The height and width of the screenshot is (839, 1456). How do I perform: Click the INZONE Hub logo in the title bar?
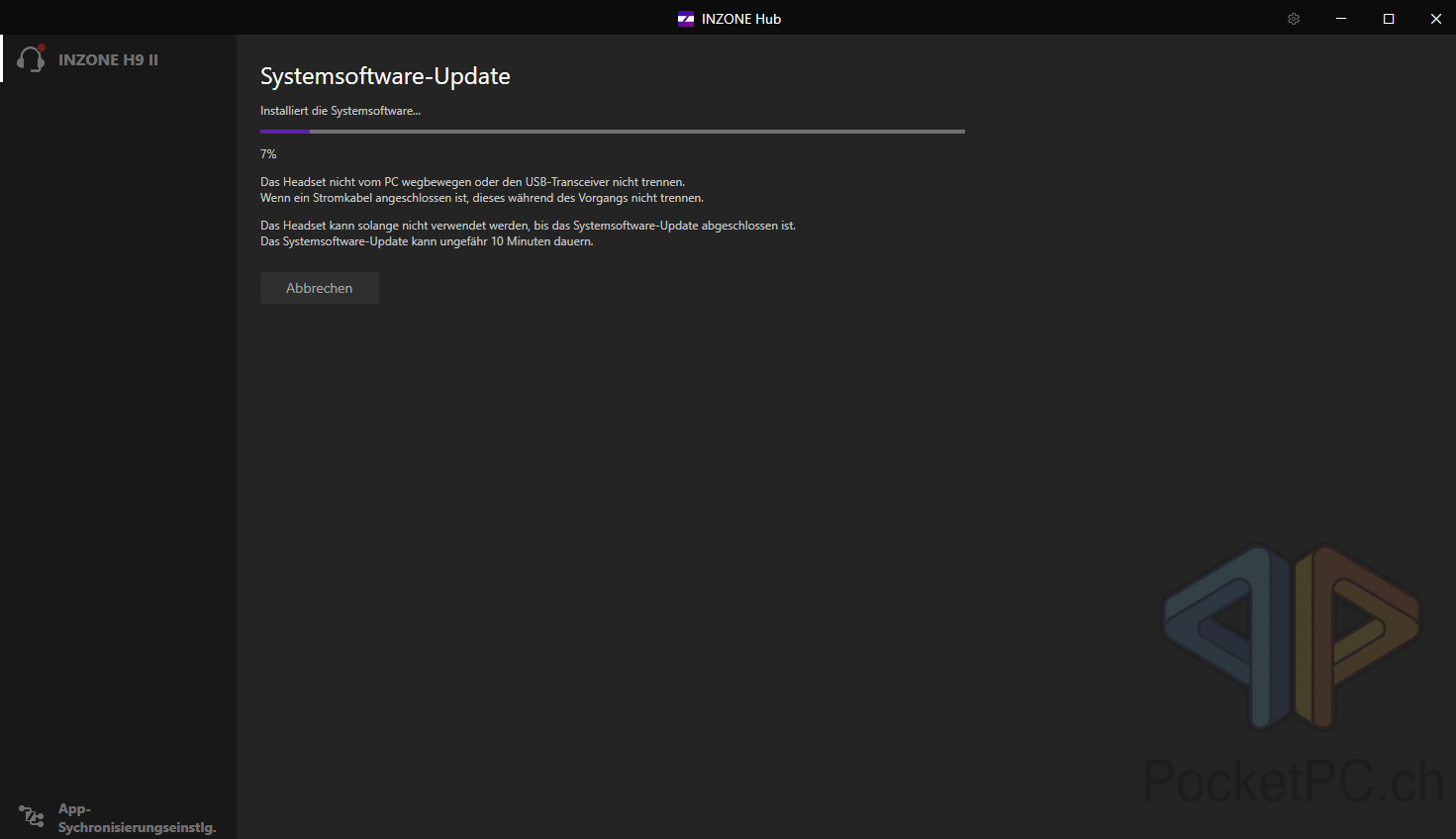tap(686, 19)
